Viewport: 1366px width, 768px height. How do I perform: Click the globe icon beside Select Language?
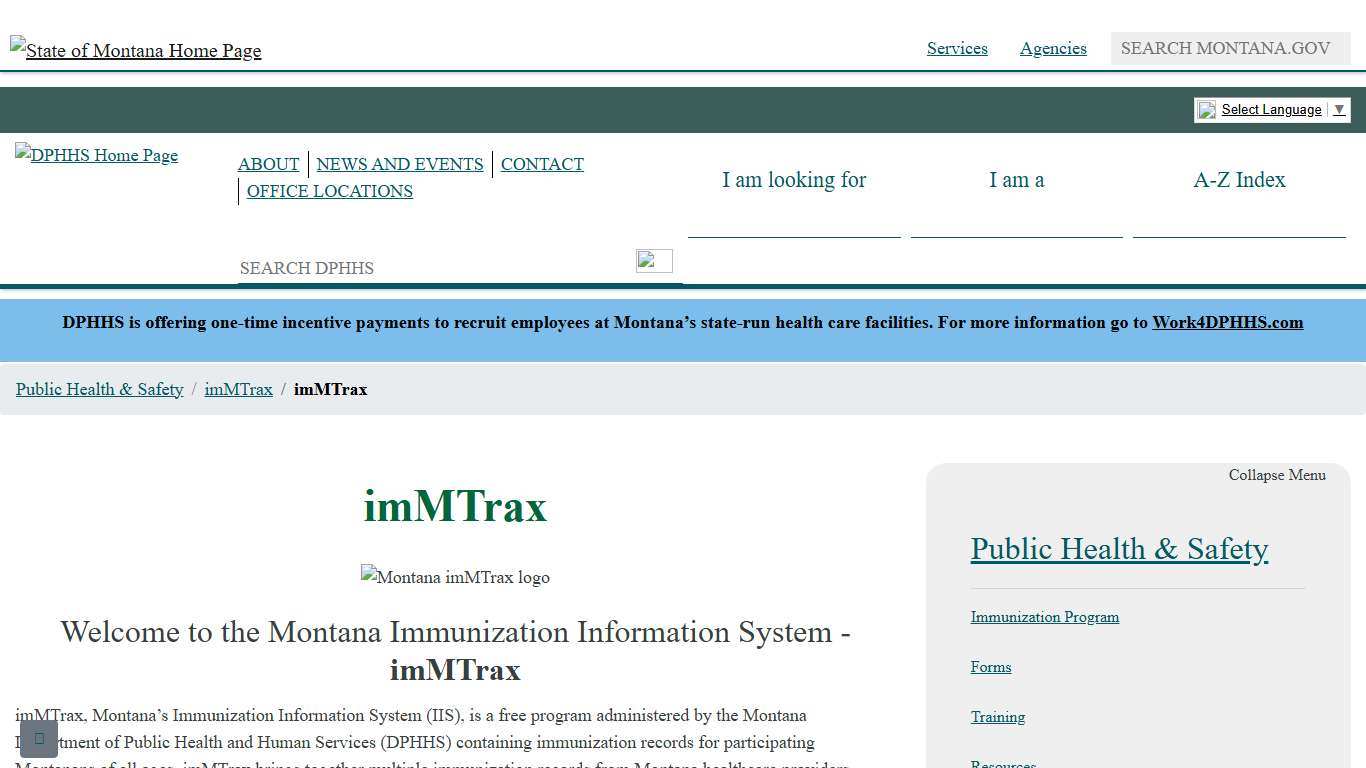tap(1207, 110)
